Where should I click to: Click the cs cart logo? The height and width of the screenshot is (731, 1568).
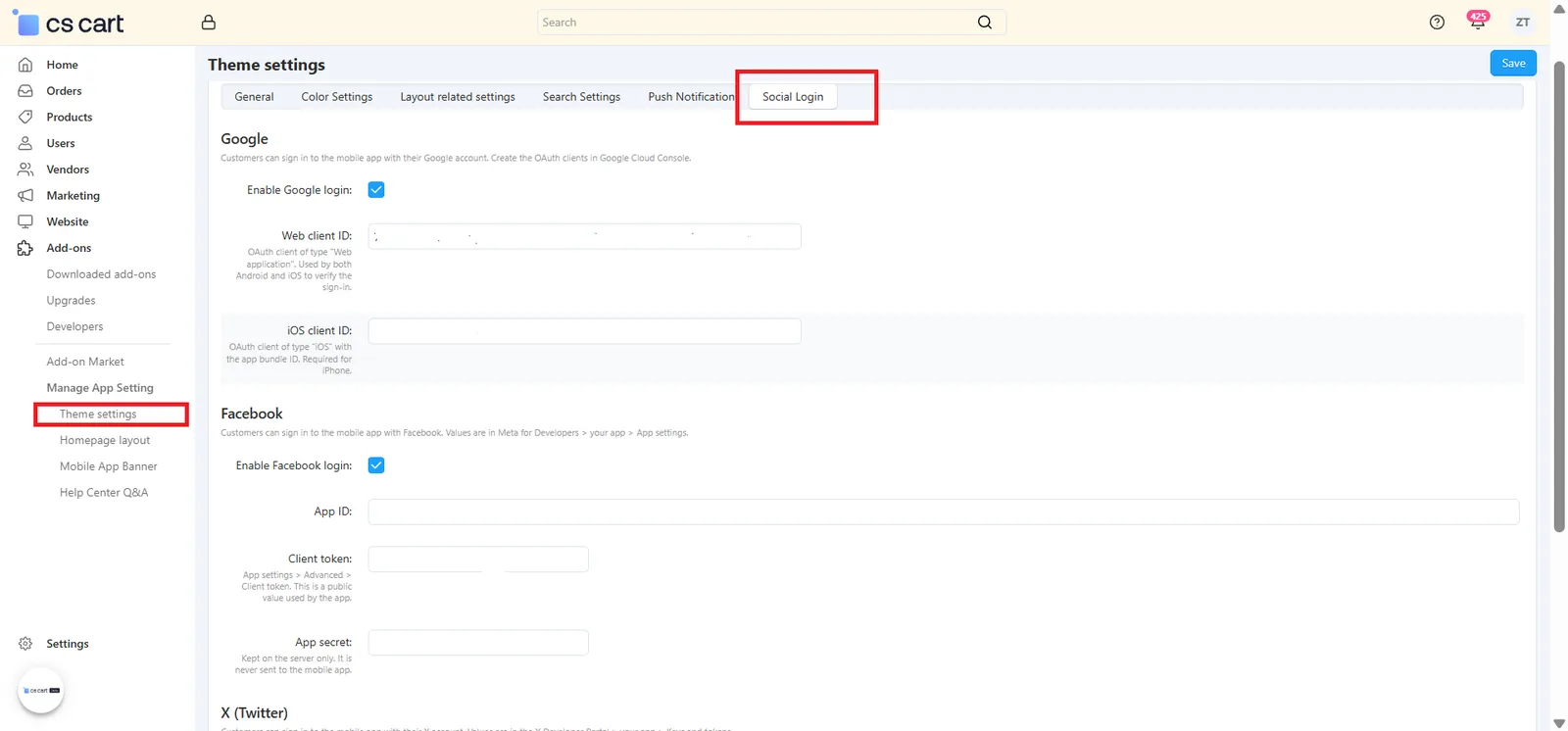[x=68, y=23]
